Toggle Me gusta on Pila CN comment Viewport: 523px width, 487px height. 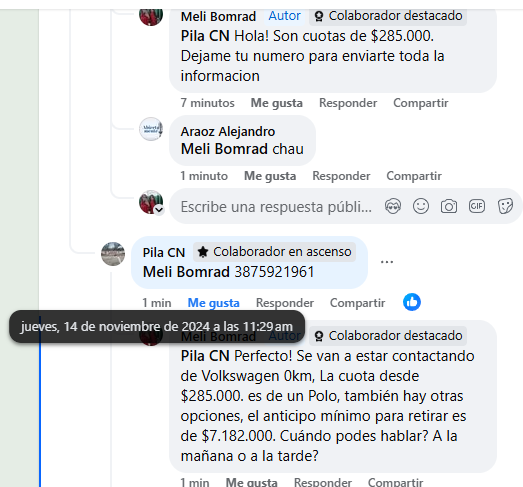213,303
